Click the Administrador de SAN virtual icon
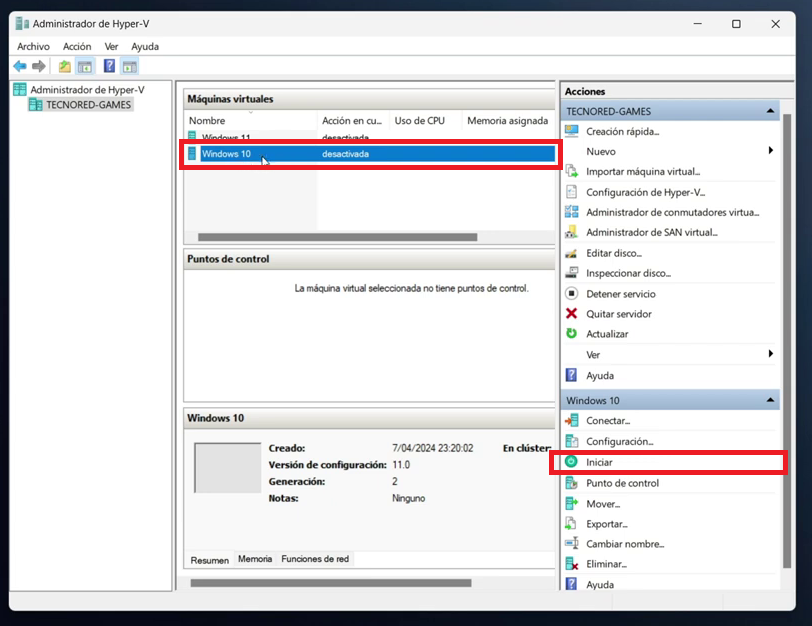 point(572,232)
